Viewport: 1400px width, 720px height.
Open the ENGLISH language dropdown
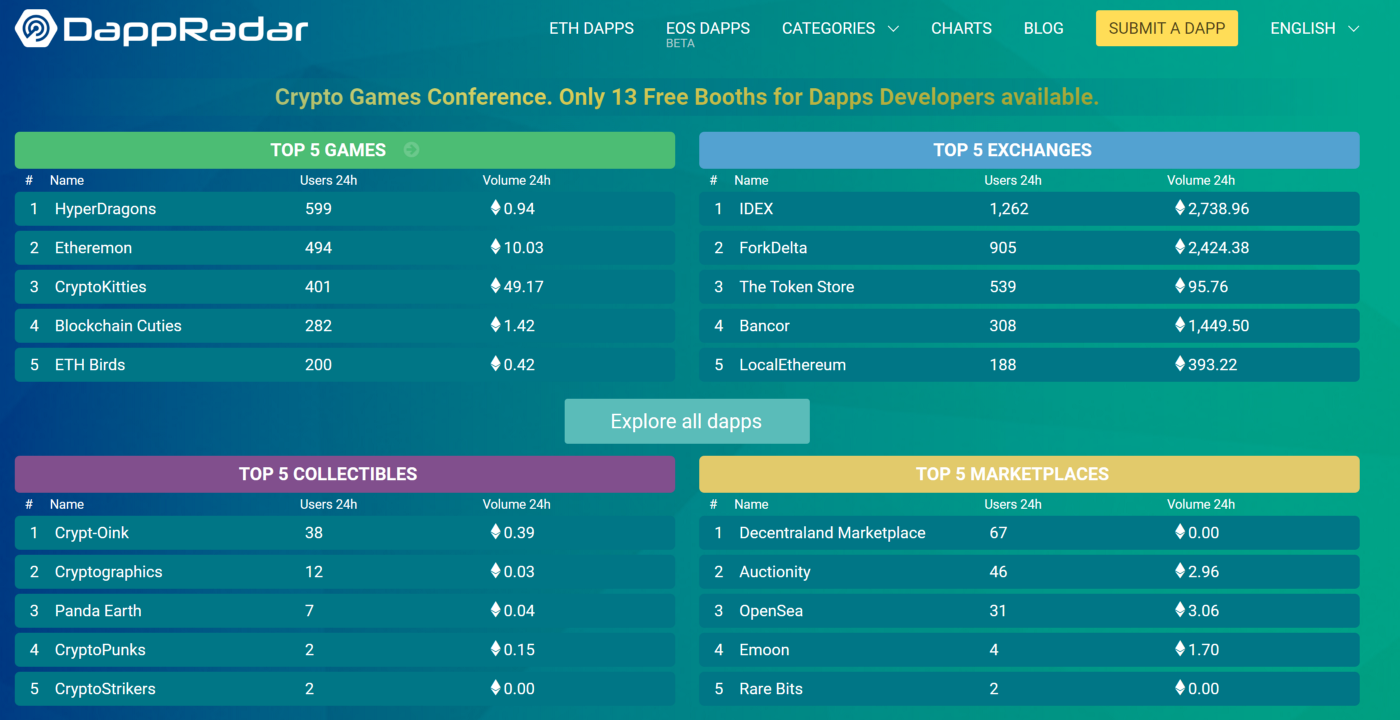pos(1315,28)
